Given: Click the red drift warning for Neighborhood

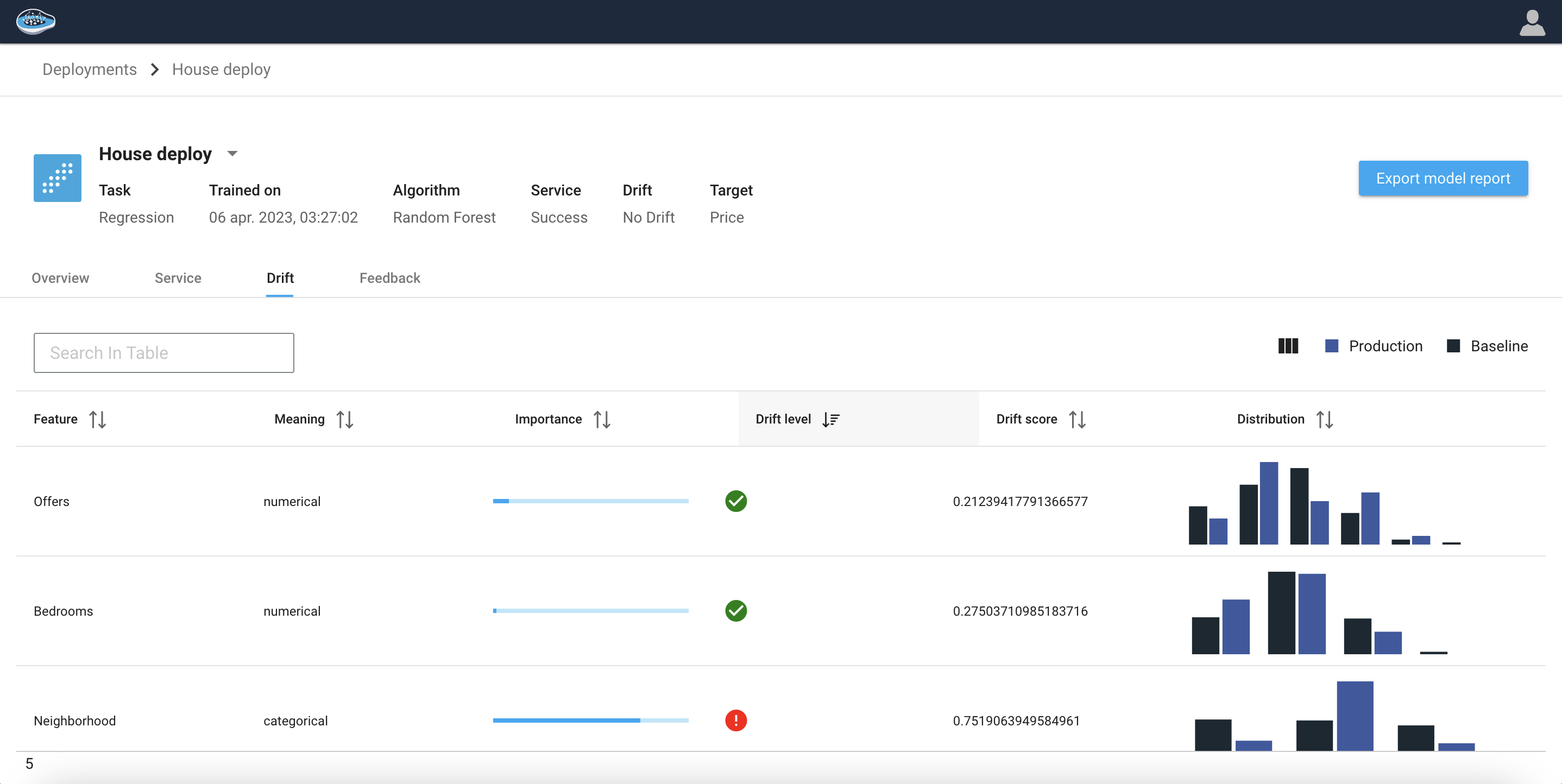Looking at the screenshot, I should (735, 720).
